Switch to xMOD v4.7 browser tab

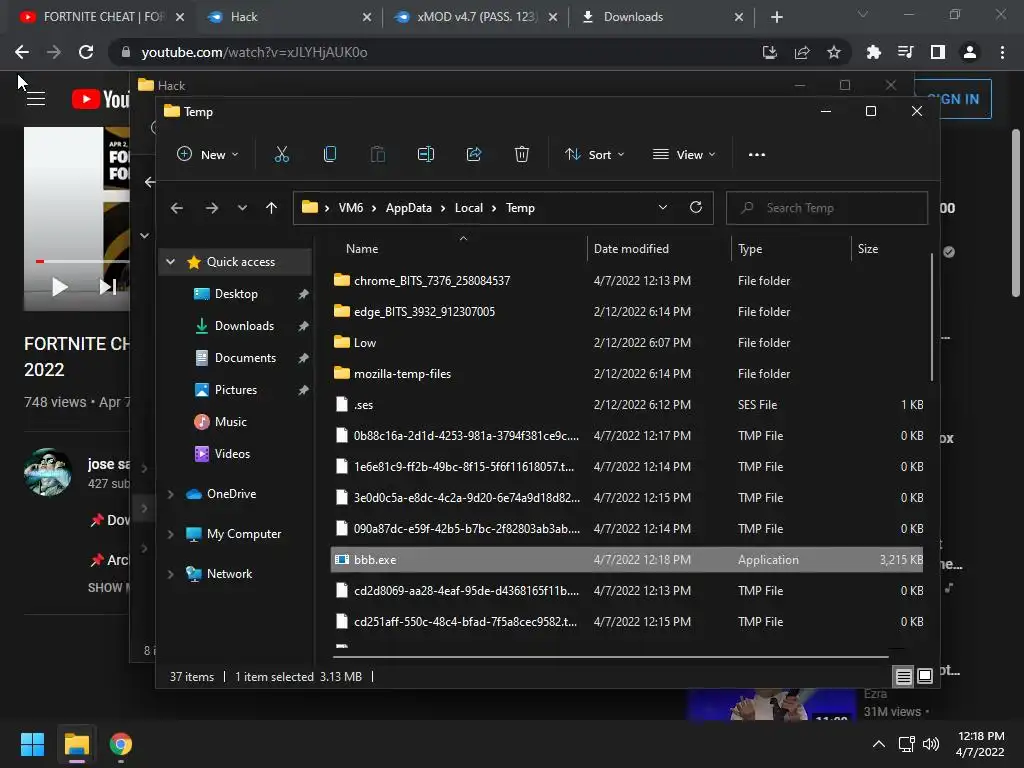[475, 17]
